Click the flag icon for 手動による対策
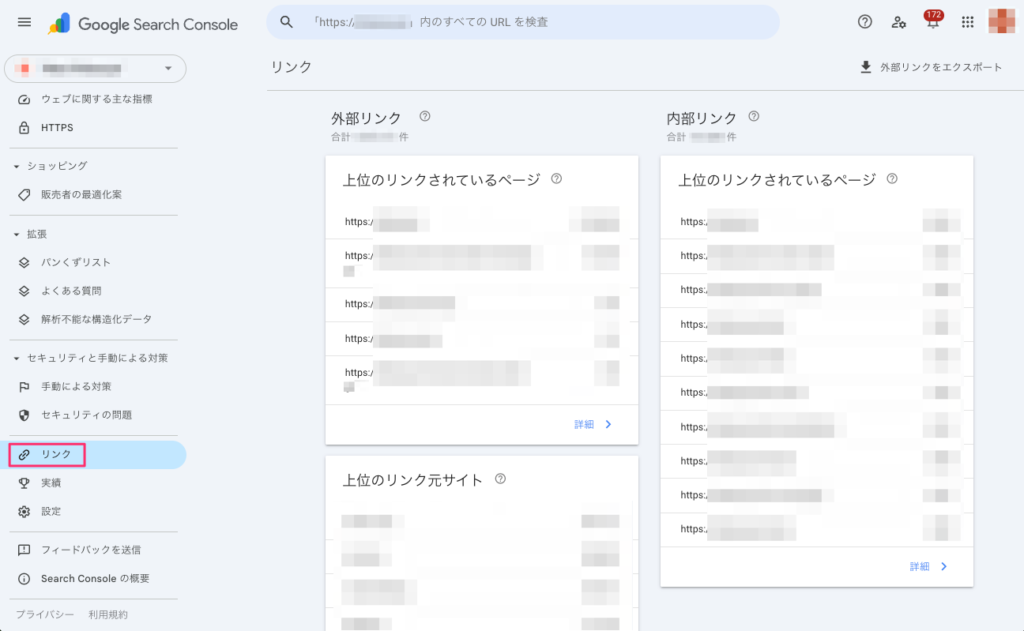 [x=22, y=386]
